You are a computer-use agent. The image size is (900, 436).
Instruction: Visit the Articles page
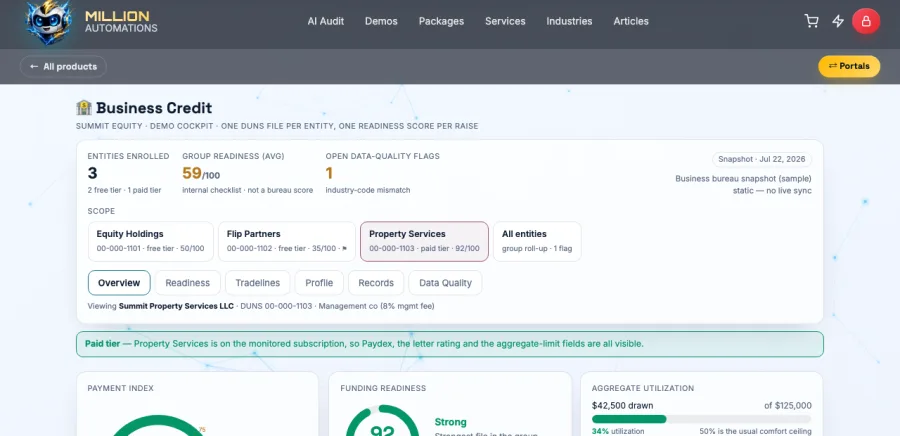coord(631,21)
